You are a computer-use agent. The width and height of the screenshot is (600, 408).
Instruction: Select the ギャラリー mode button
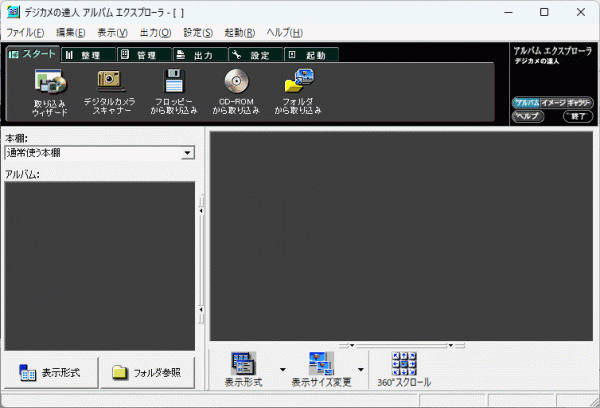pyautogui.click(x=579, y=103)
